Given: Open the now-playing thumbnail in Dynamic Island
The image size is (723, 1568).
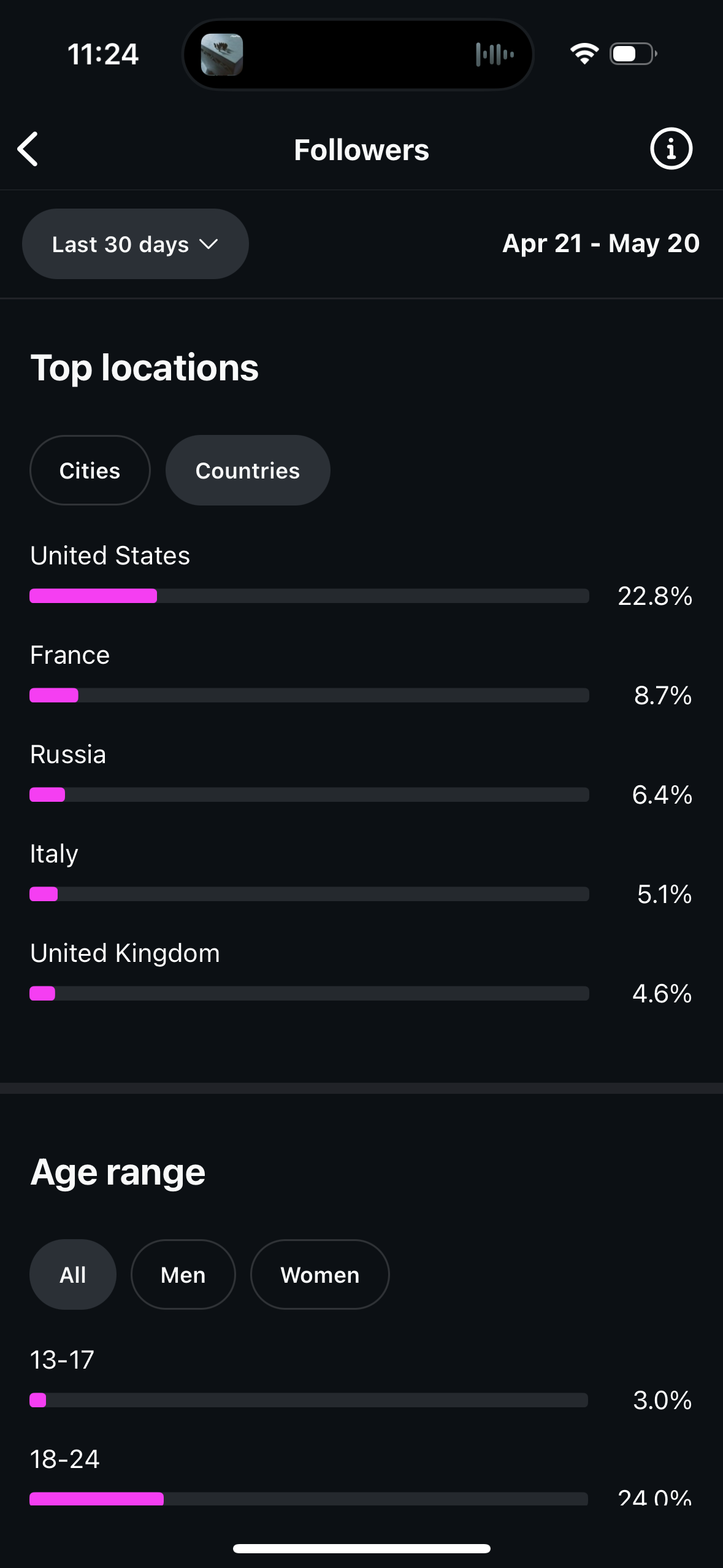Looking at the screenshot, I should click(222, 55).
